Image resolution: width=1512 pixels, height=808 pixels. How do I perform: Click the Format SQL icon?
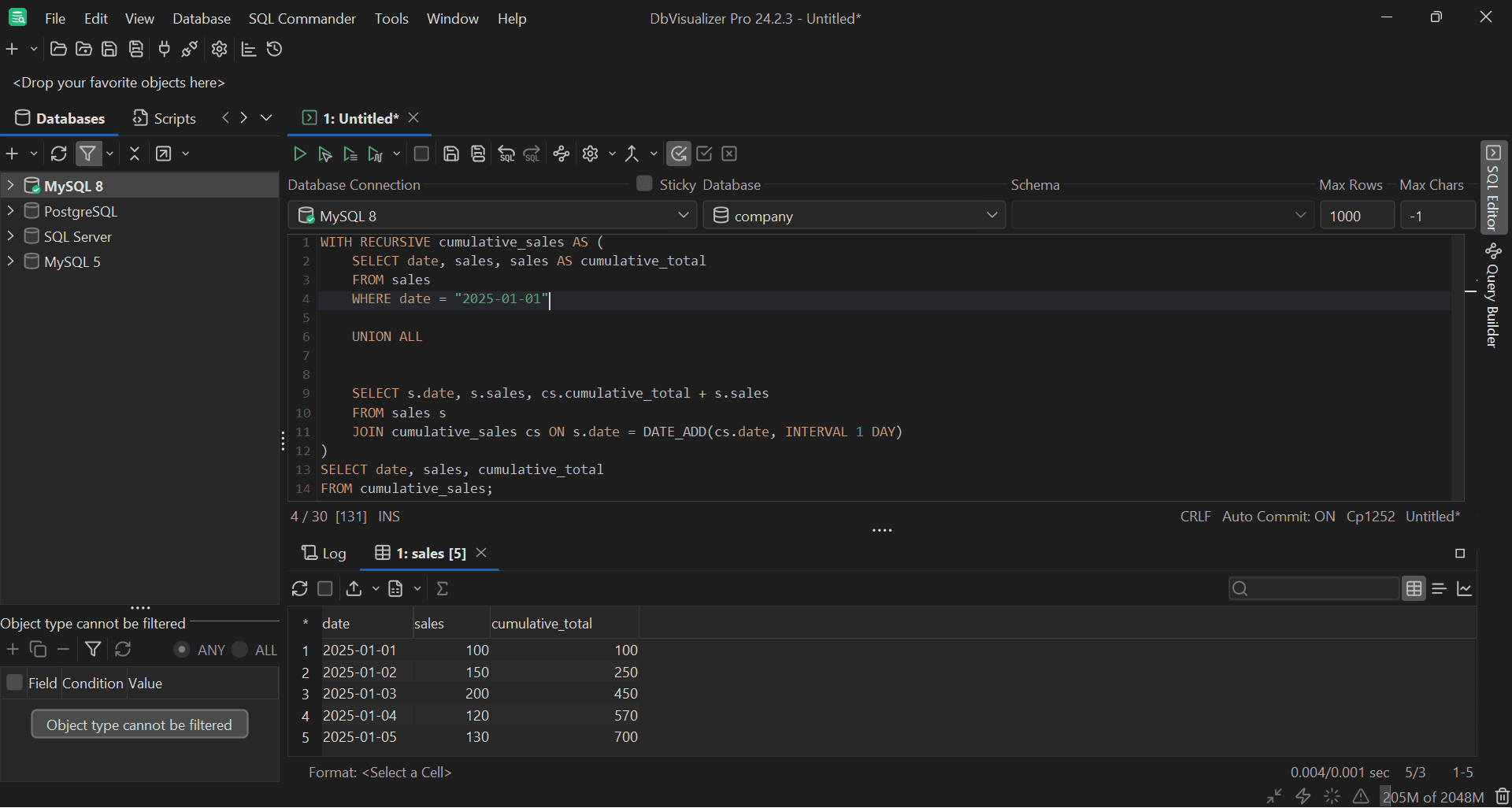(506, 154)
